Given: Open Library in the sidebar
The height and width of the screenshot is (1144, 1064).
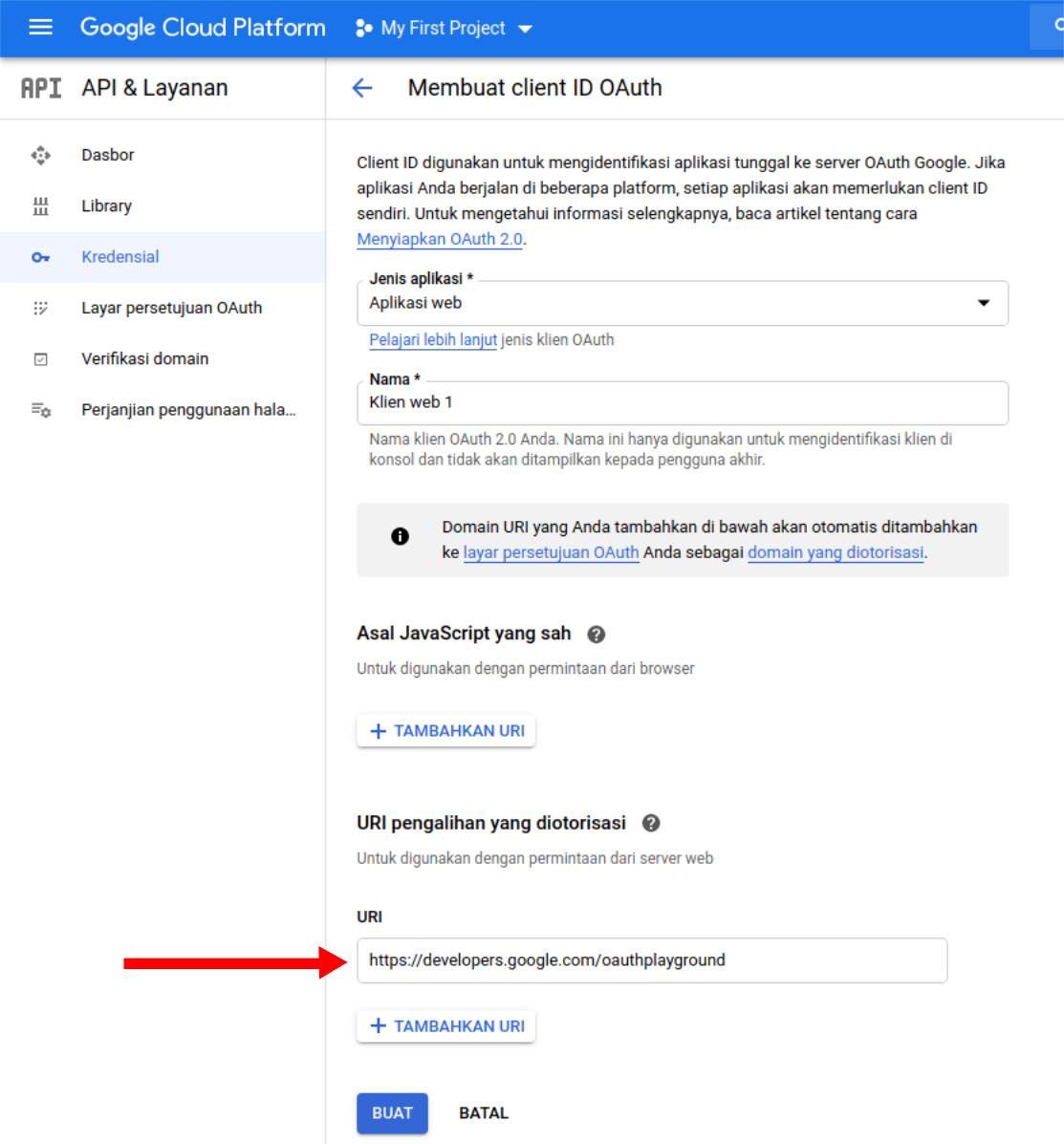Looking at the screenshot, I should point(163,206).
